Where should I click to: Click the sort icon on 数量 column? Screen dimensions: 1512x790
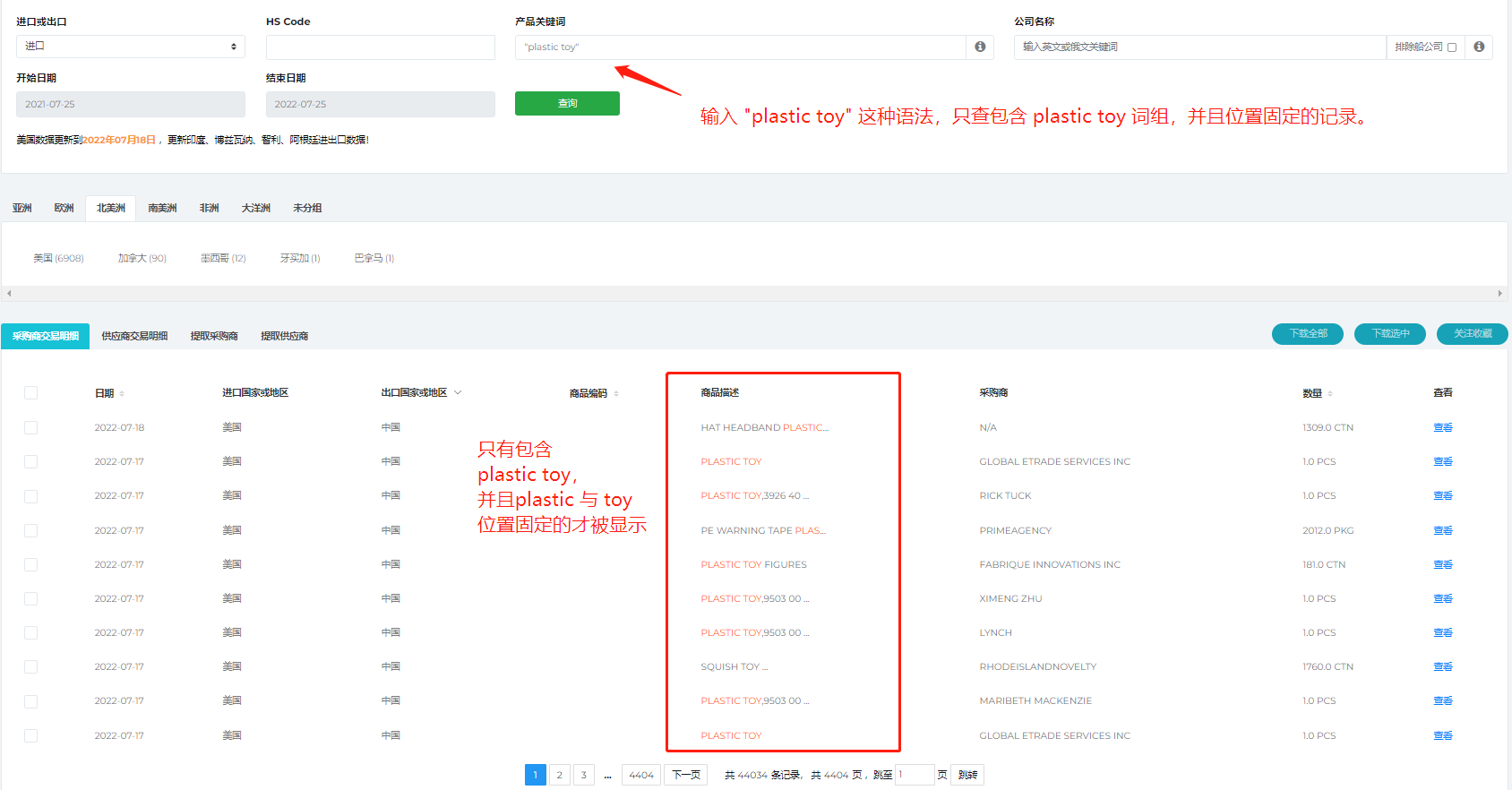1330,394
